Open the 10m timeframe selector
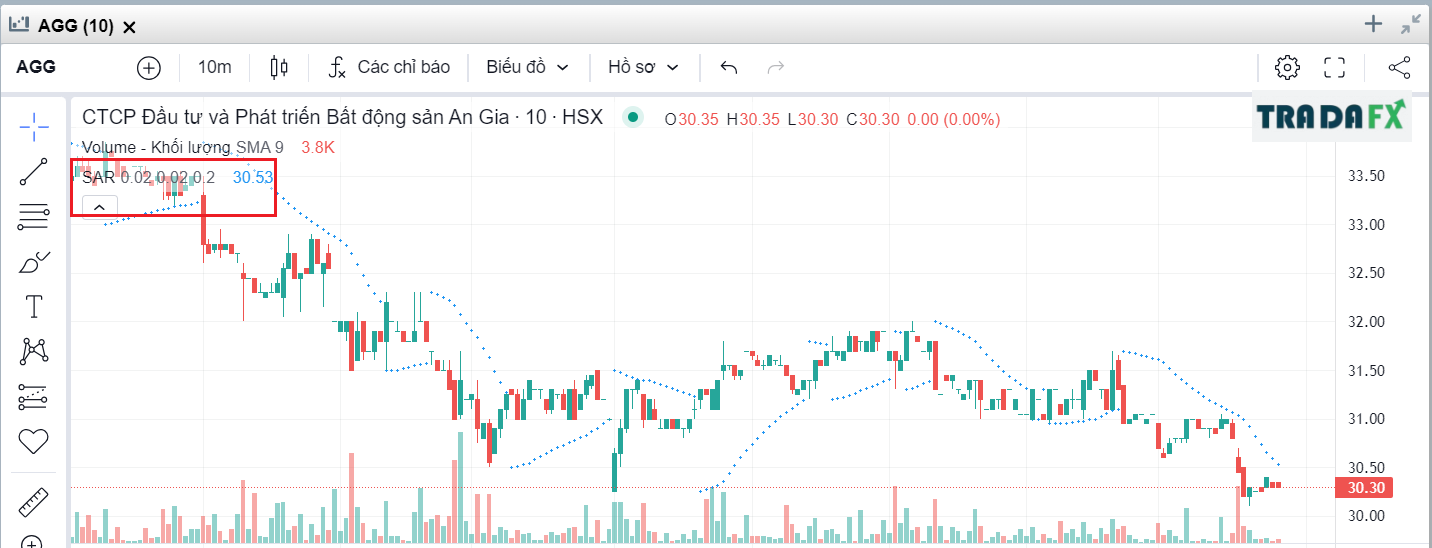The image size is (1432, 548). (x=215, y=67)
